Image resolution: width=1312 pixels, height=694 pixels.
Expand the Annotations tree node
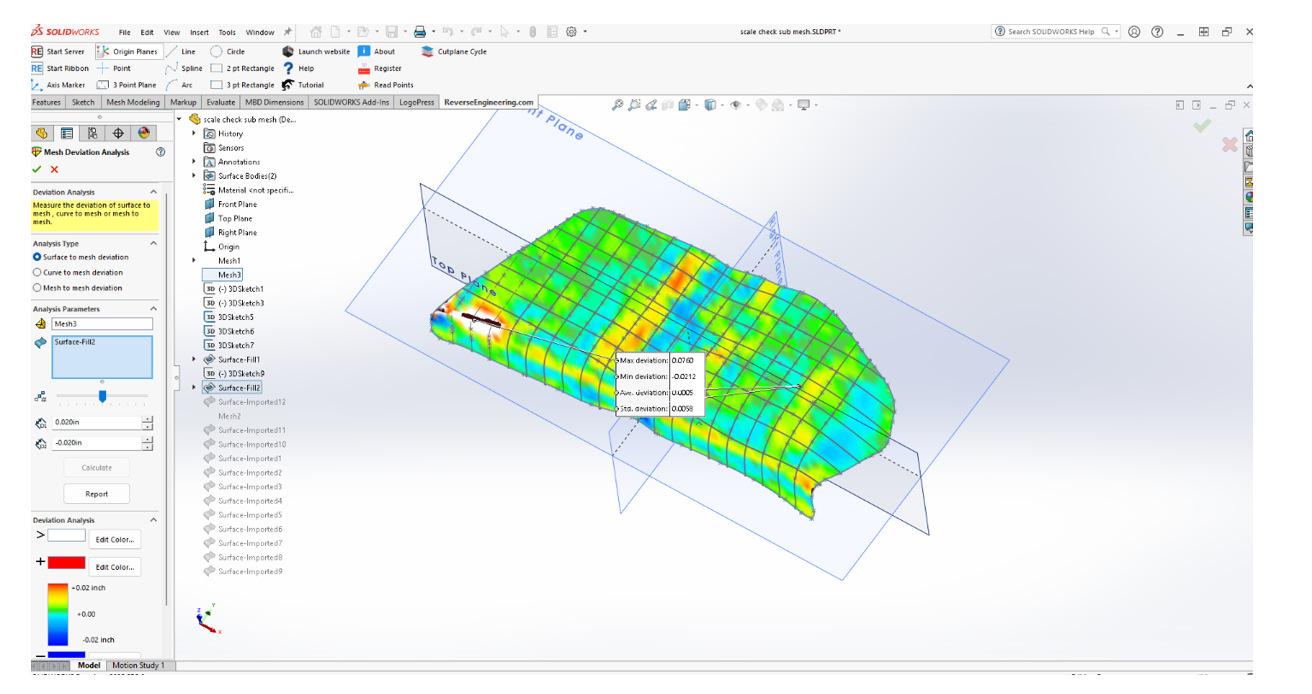coord(194,161)
